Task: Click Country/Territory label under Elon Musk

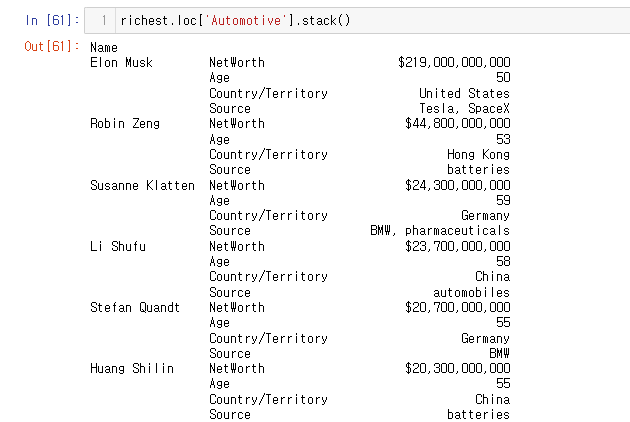Action: tap(268, 93)
